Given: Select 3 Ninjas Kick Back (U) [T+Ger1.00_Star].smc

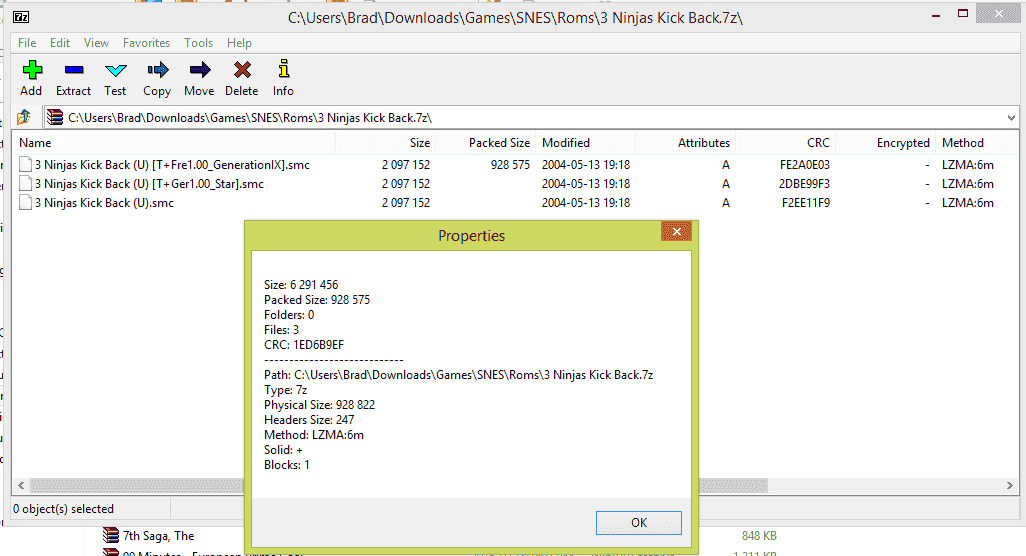Looking at the screenshot, I should [149, 183].
